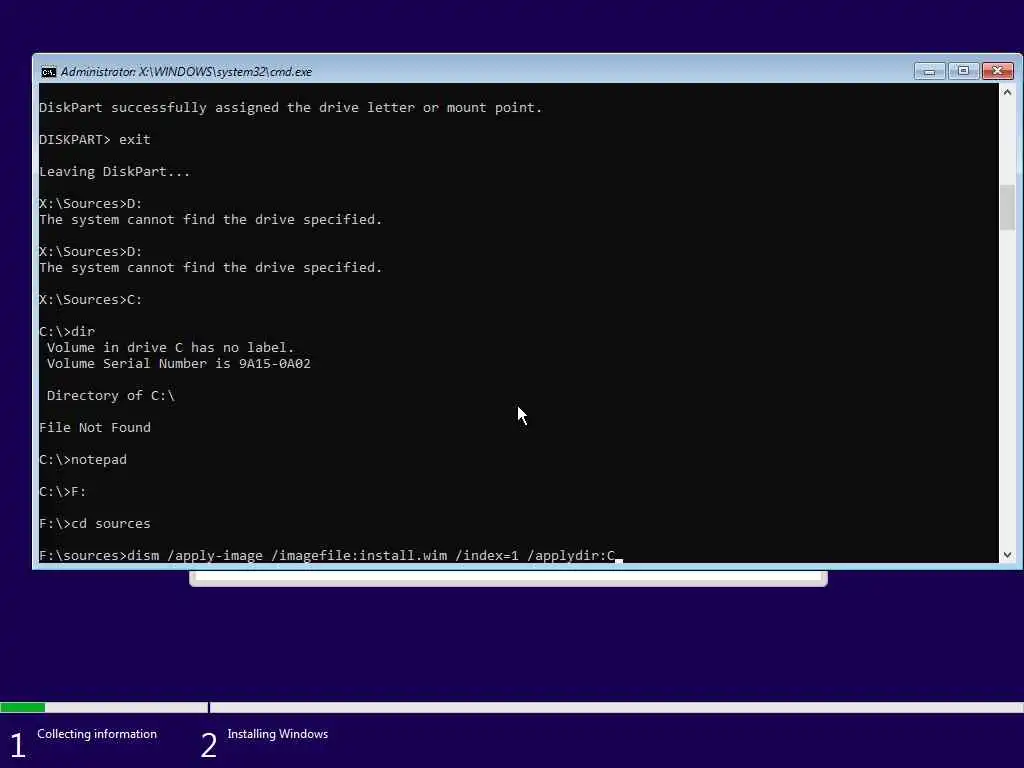Click the 'DISKPART> exit' line
Screen dimensions: 1024x768
[95, 140]
